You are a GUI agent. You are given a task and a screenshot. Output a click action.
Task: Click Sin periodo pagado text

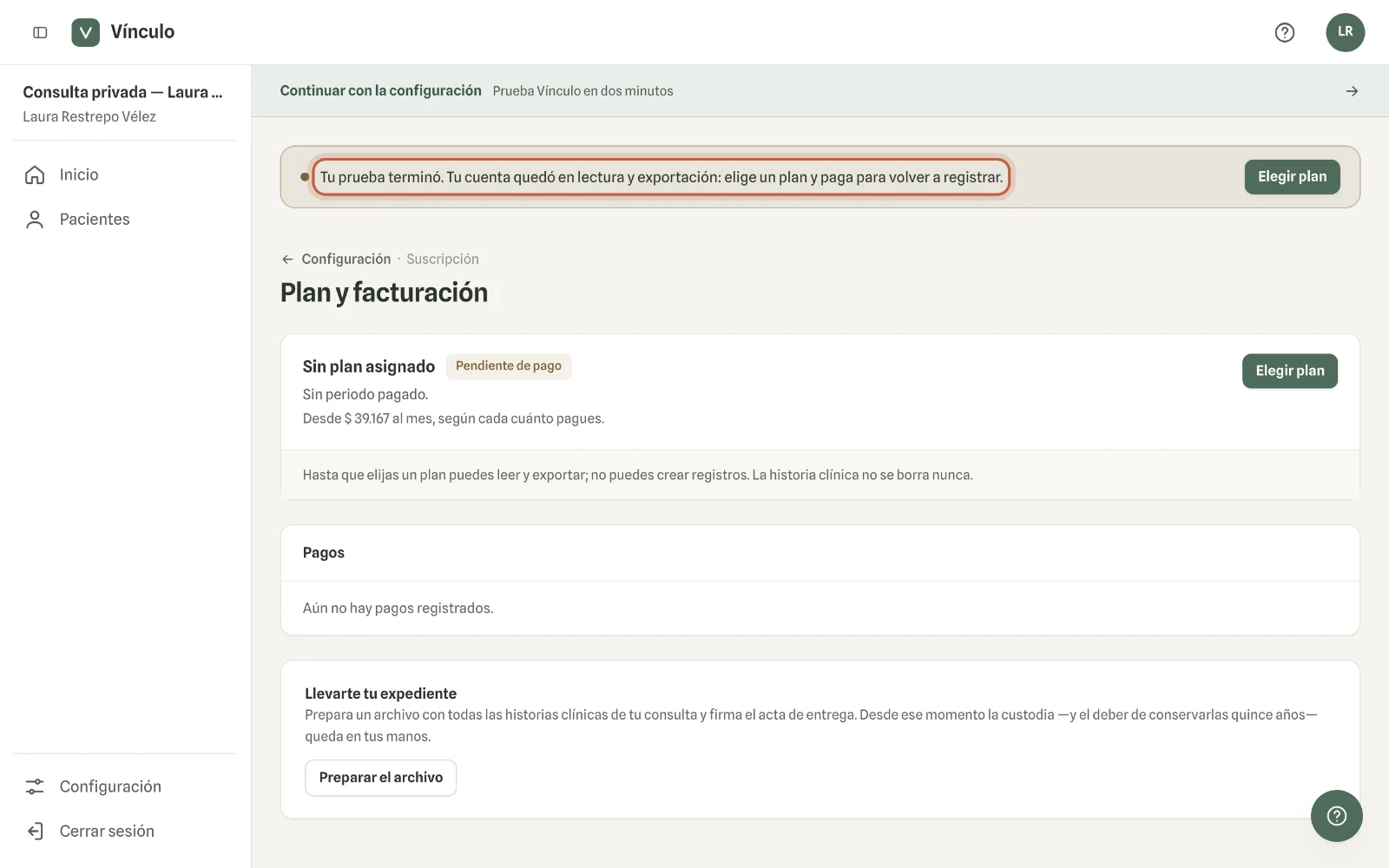tap(365, 394)
